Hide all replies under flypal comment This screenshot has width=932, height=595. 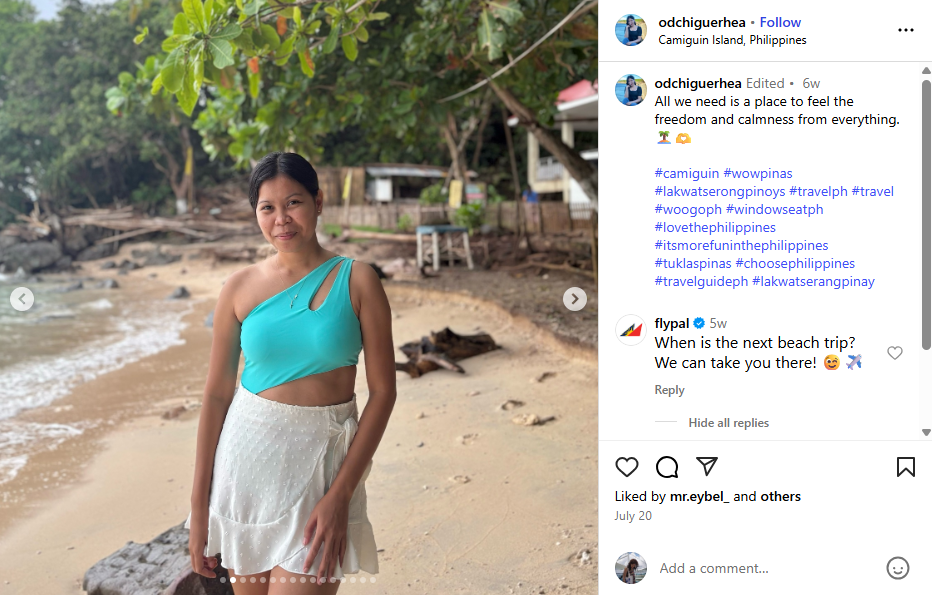(728, 423)
